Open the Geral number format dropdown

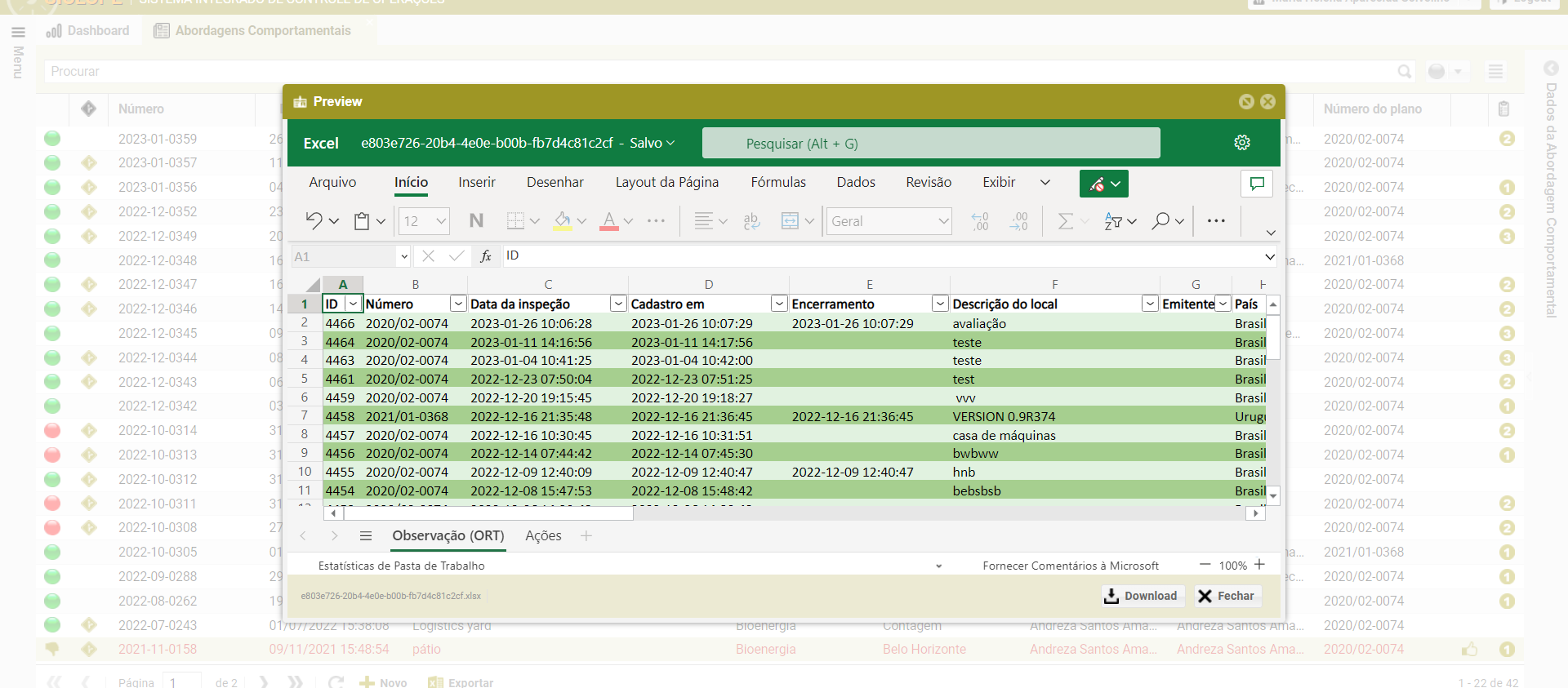pyautogui.click(x=943, y=221)
